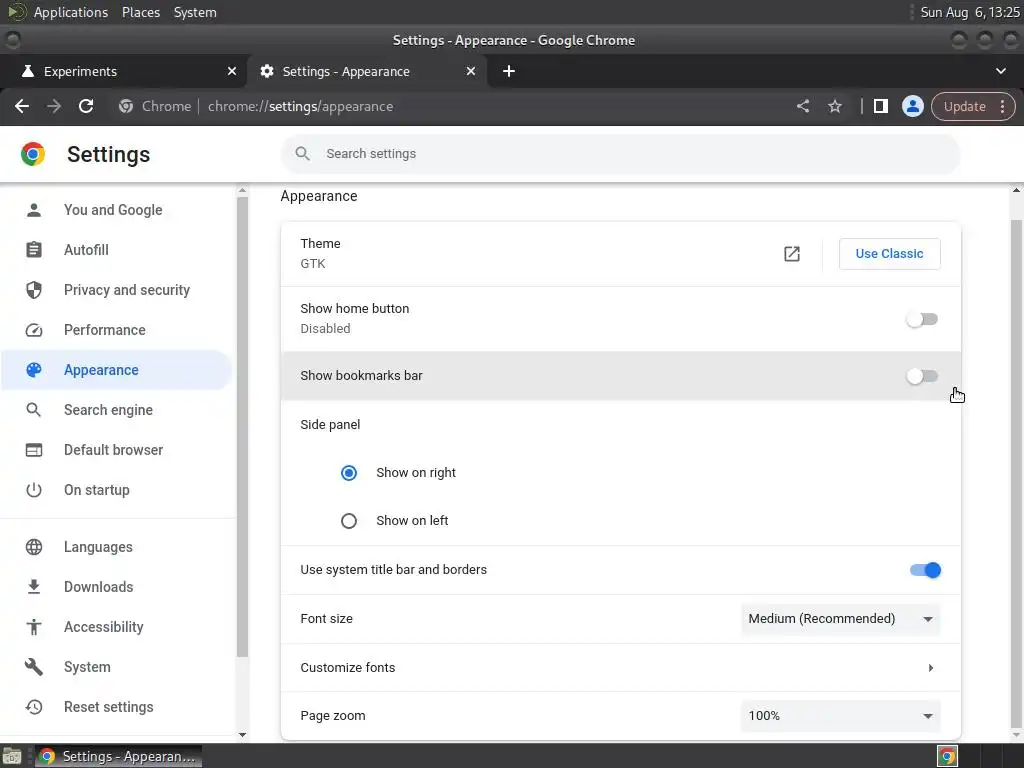Disable system title bar and borders

point(925,570)
